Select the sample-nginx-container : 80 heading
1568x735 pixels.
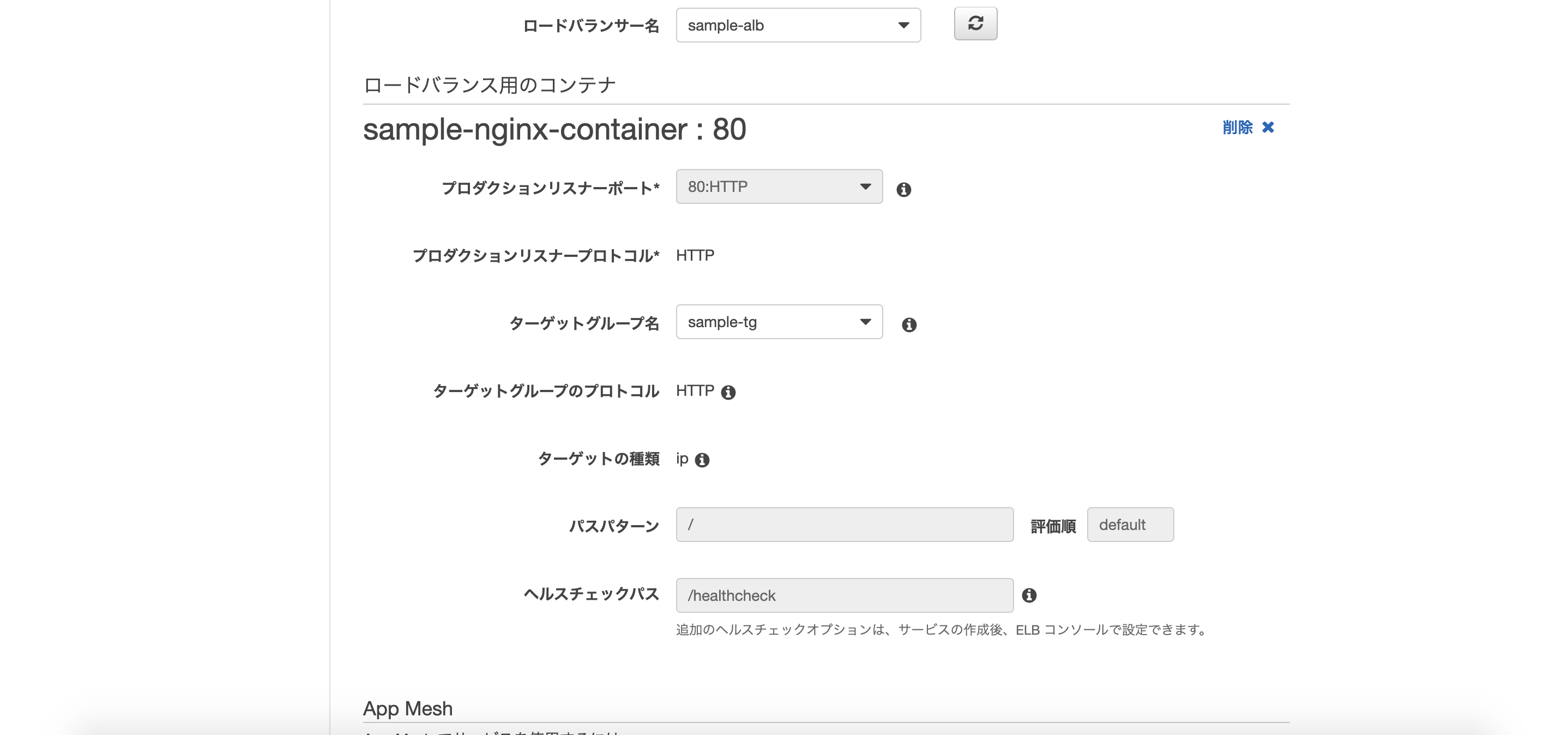tap(554, 130)
